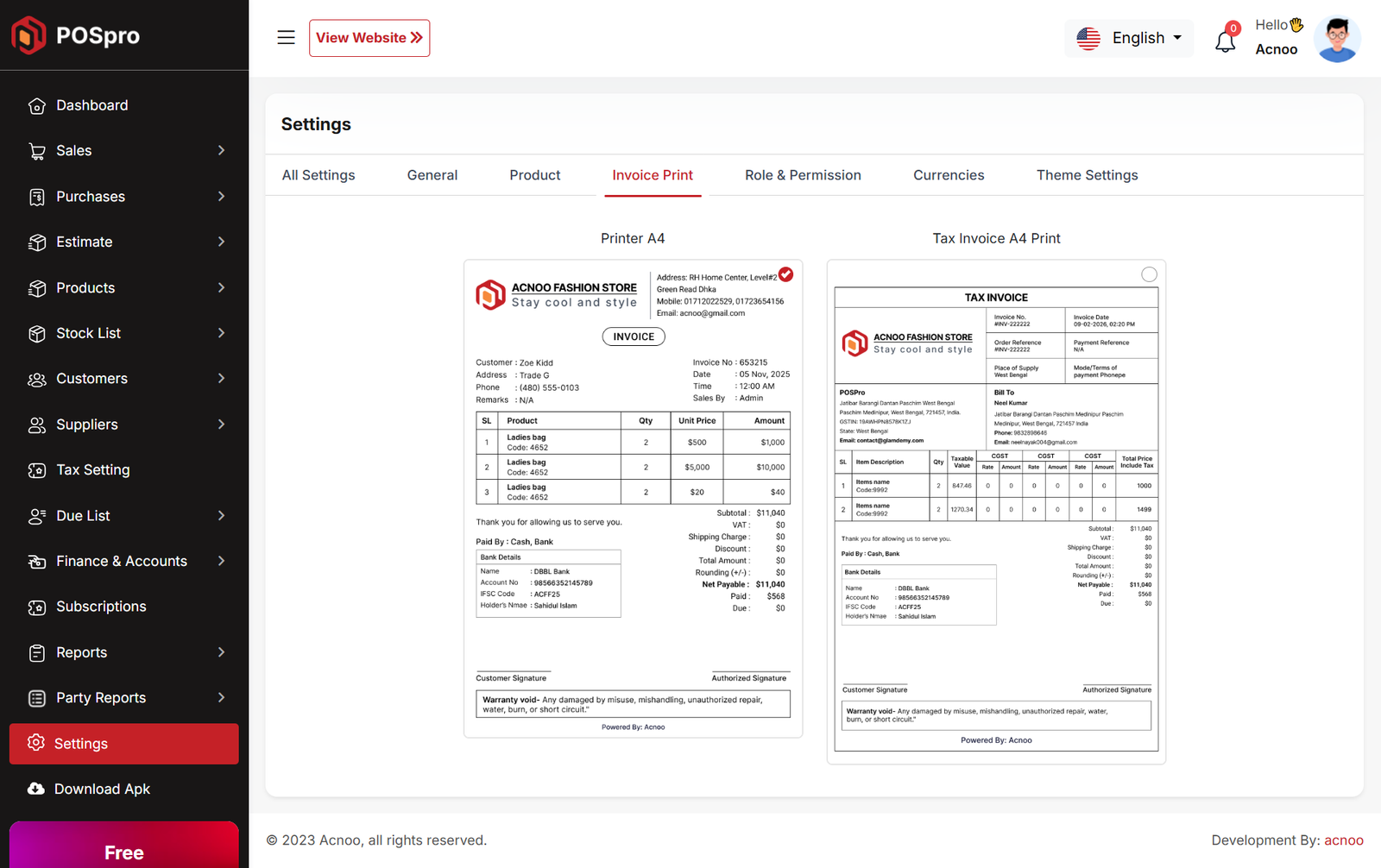Click the Free plan banner button

click(123, 851)
